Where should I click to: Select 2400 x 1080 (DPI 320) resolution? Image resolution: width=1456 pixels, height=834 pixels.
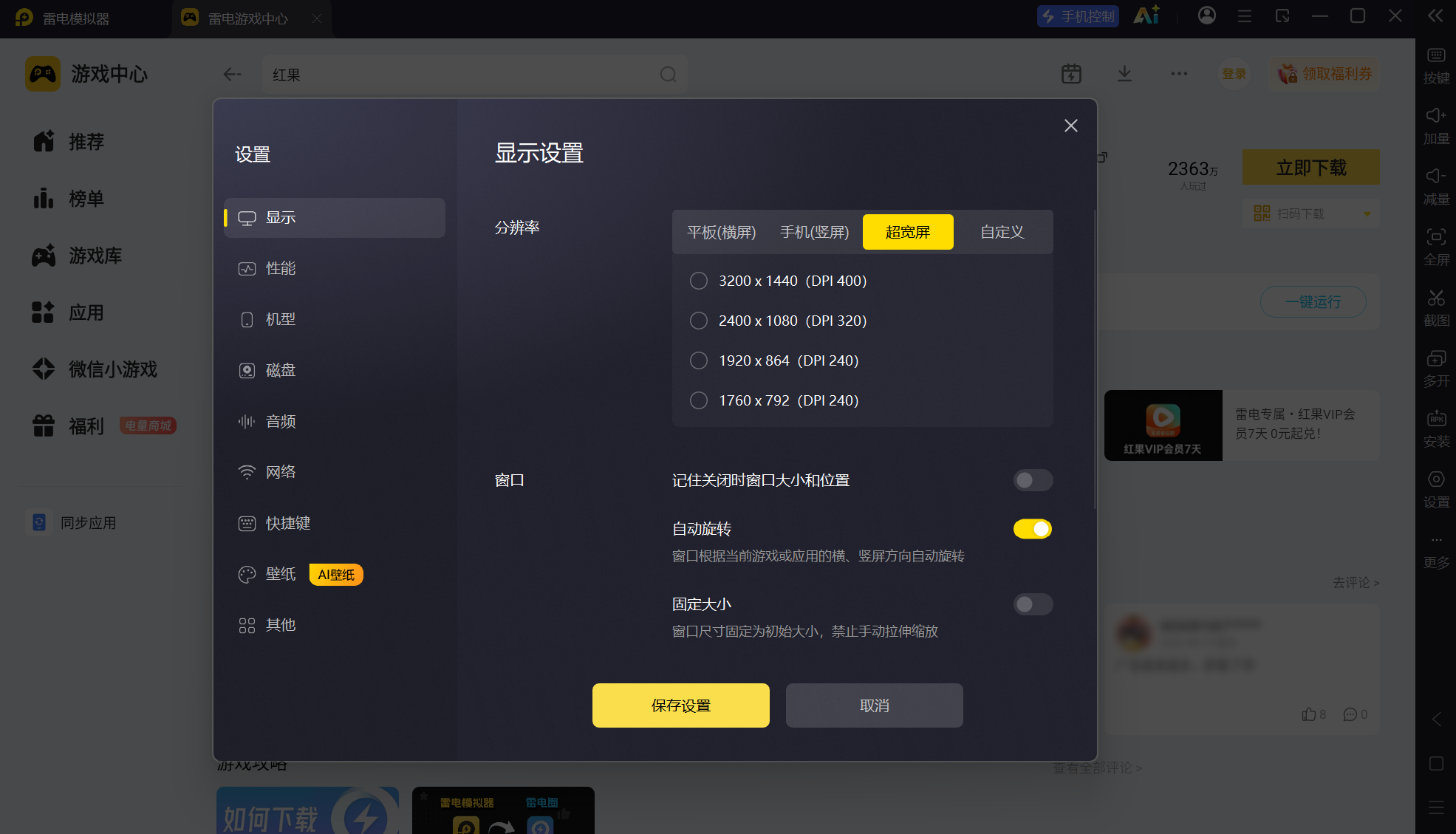coord(778,321)
